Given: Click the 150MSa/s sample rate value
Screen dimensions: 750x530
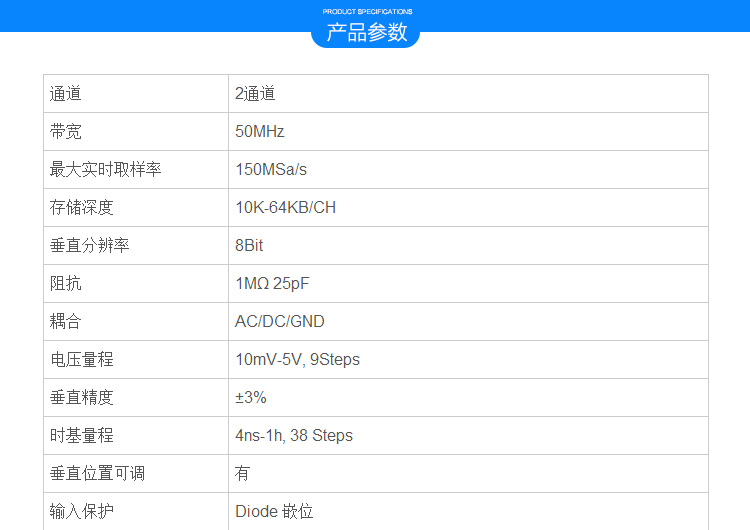Looking at the screenshot, I should pos(271,170).
